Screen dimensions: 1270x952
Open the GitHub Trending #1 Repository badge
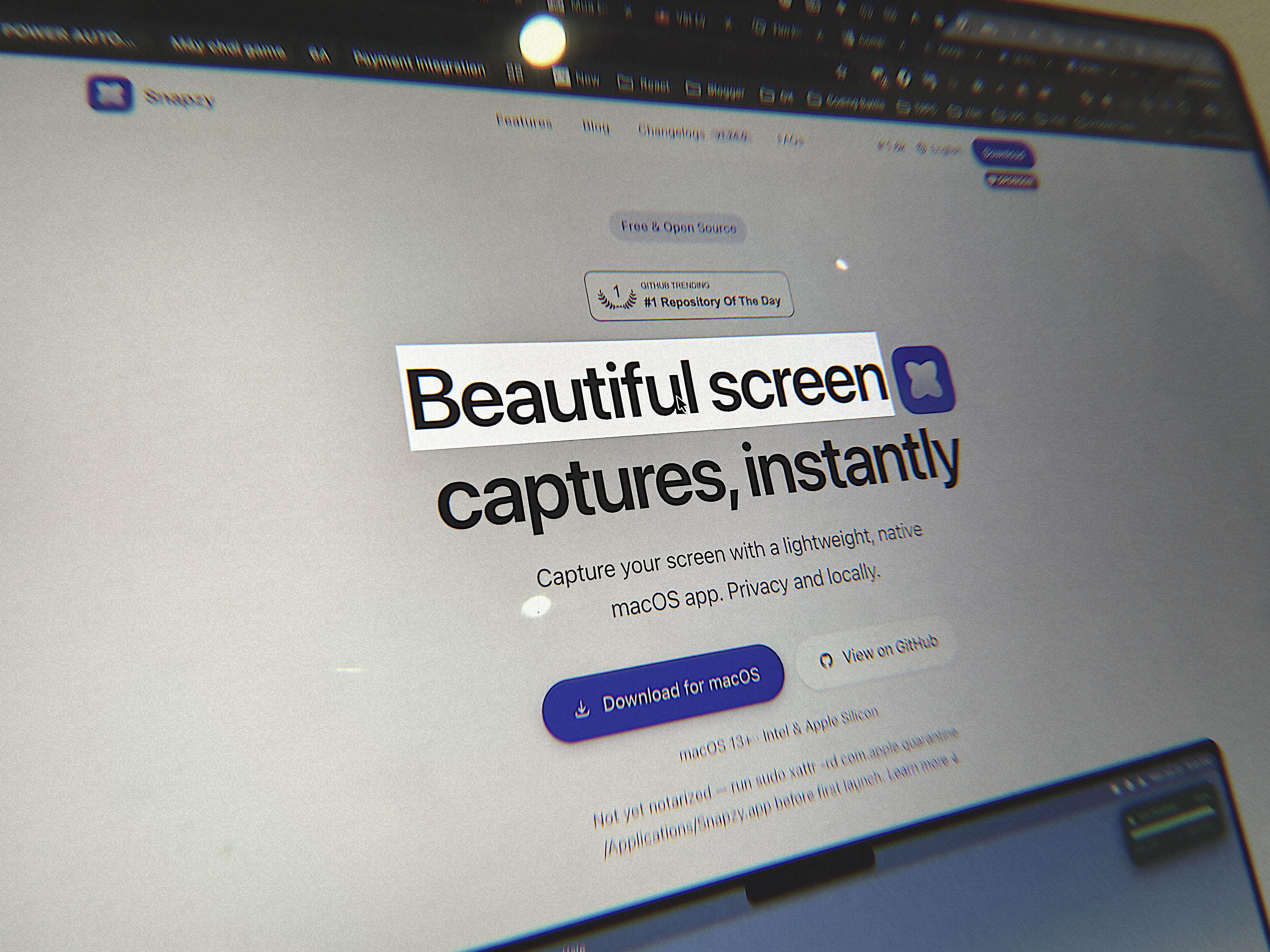(689, 296)
